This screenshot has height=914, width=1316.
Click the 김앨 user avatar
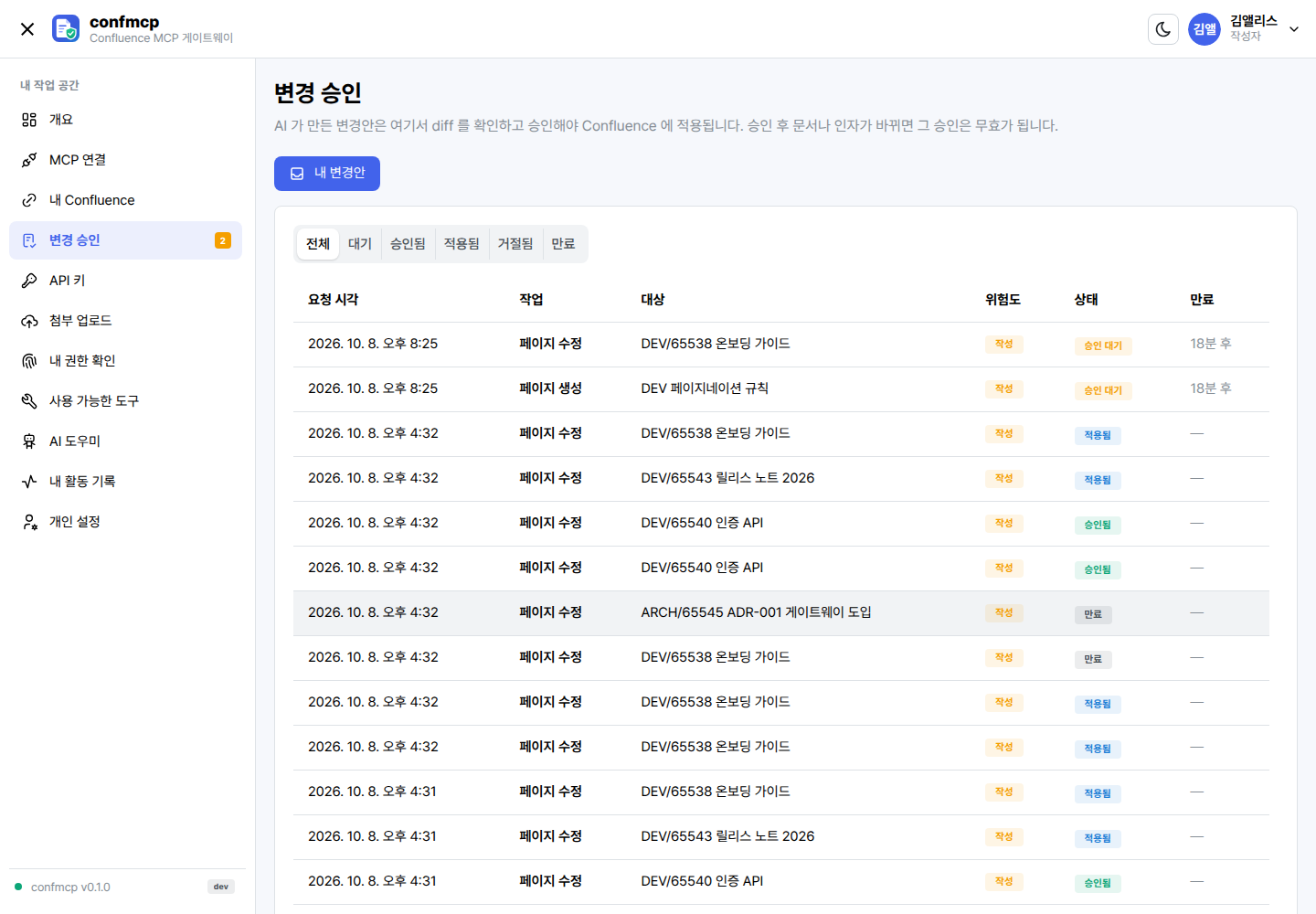point(1205,29)
